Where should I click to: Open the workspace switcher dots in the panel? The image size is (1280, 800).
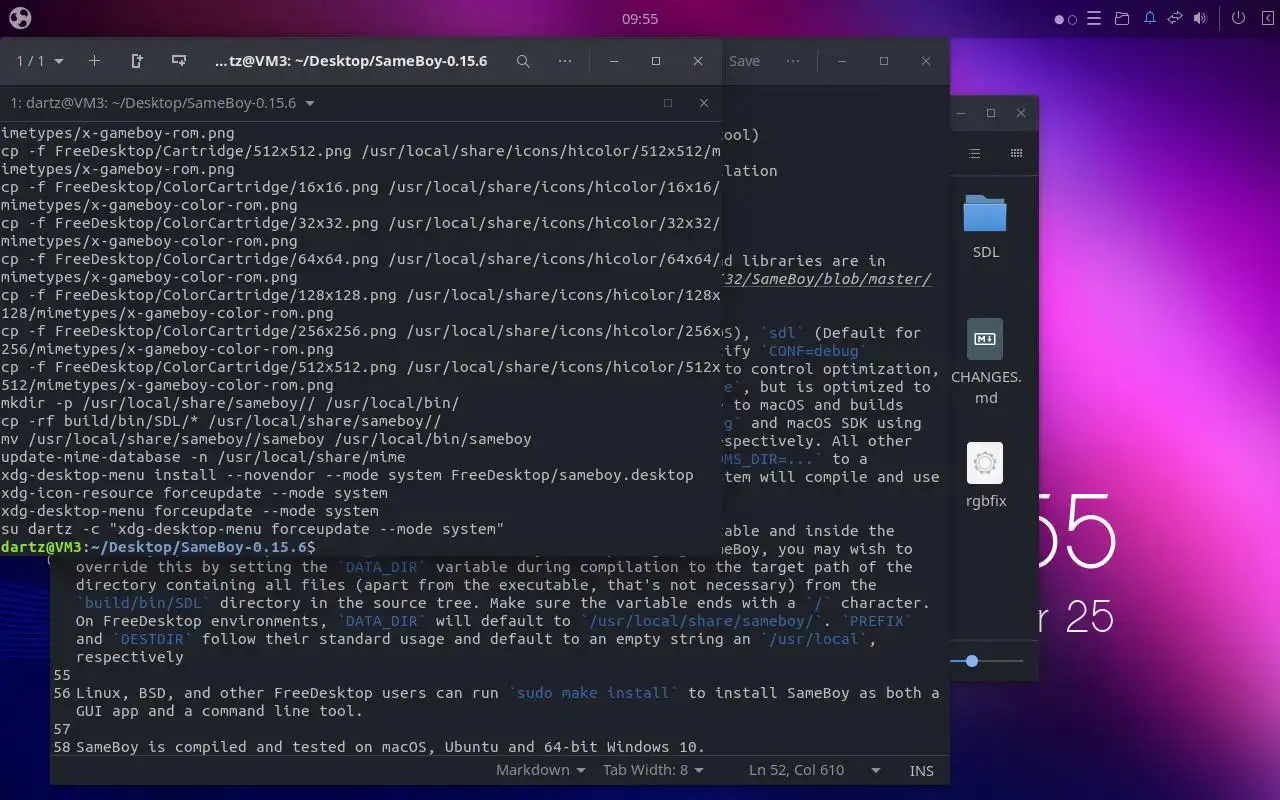pyautogui.click(x=1066, y=19)
